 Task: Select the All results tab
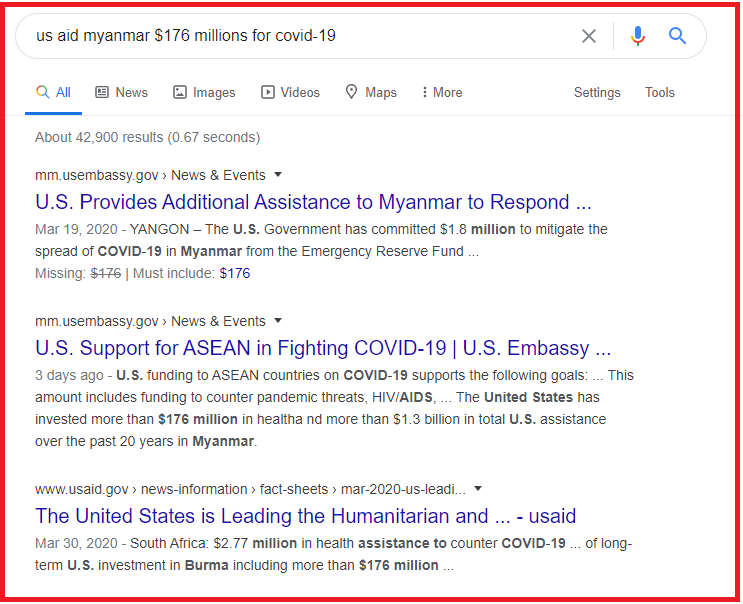click(53, 92)
